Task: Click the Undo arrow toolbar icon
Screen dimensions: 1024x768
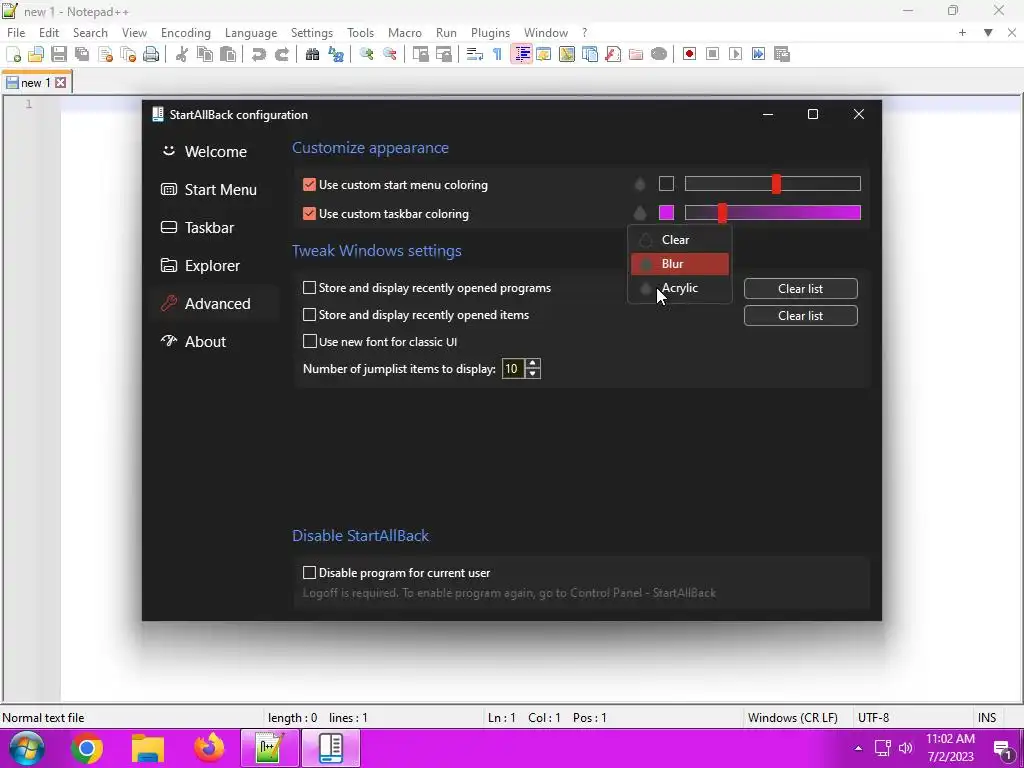Action: coord(259,54)
